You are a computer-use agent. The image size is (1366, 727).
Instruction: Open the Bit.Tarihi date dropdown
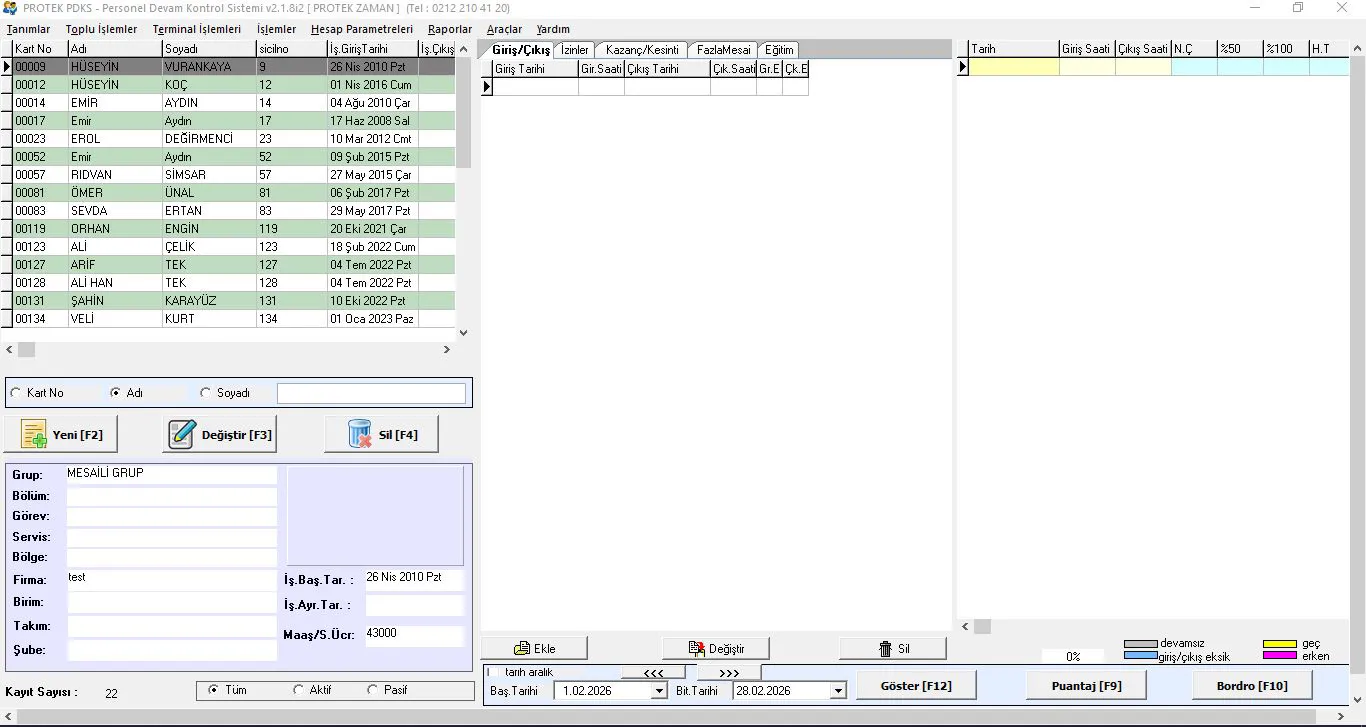[x=837, y=691]
